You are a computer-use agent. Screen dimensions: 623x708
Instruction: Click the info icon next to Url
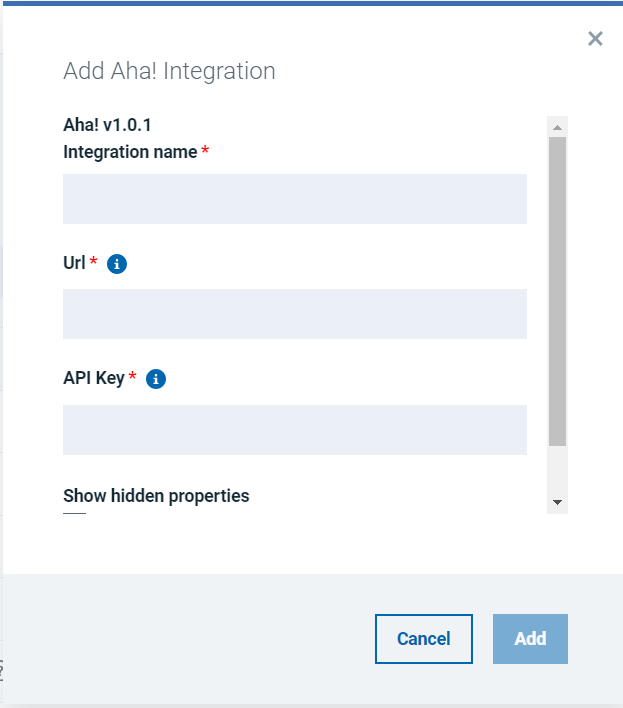pyautogui.click(x=117, y=264)
